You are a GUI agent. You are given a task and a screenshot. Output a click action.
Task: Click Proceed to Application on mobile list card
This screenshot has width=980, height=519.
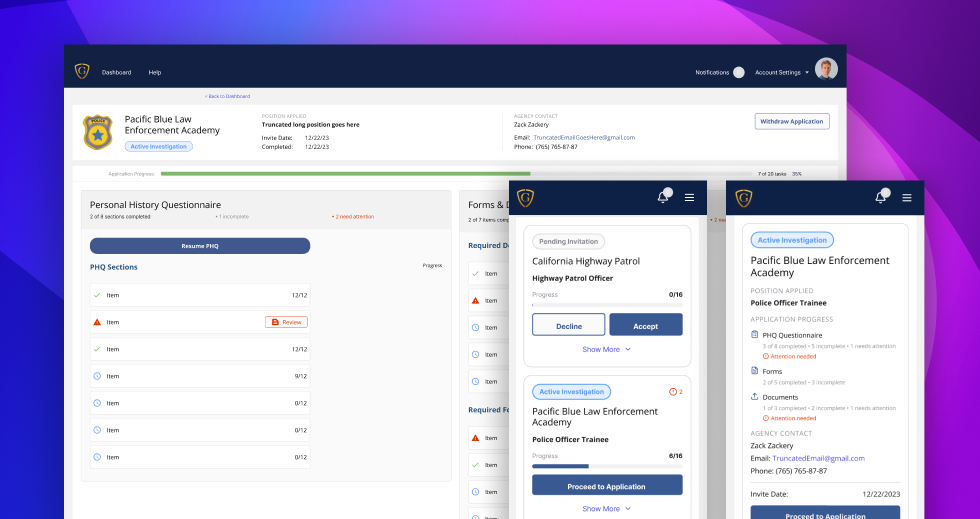point(607,486)
